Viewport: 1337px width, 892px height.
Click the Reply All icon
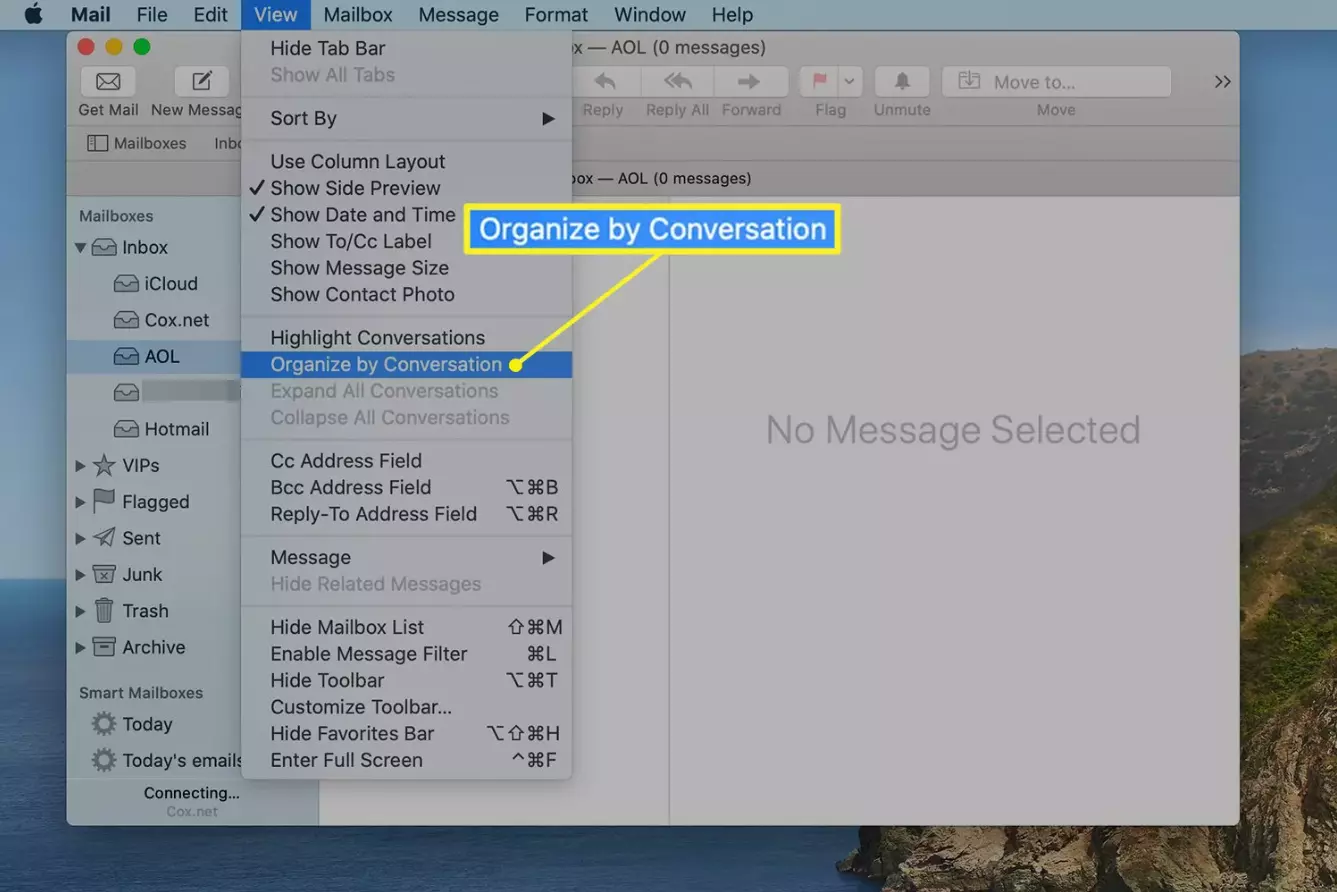click(x=676, y=81)
